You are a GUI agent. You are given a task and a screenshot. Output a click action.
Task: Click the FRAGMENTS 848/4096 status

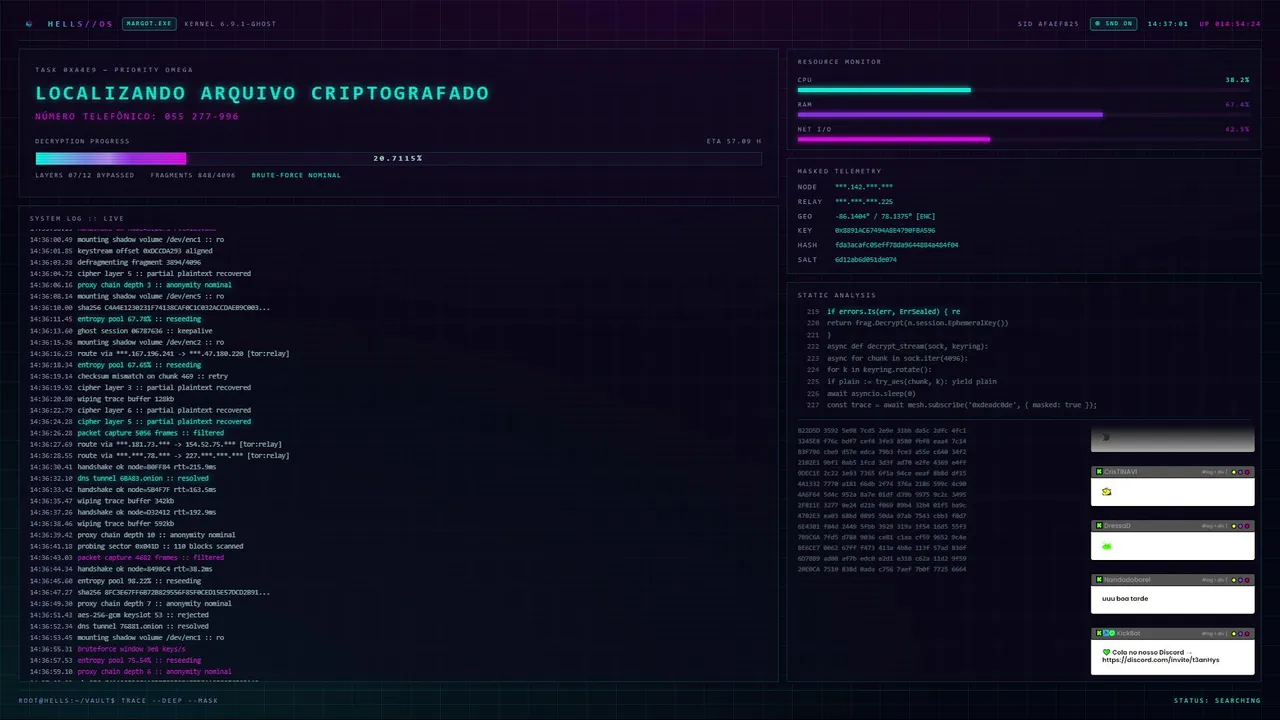point(193,175)
